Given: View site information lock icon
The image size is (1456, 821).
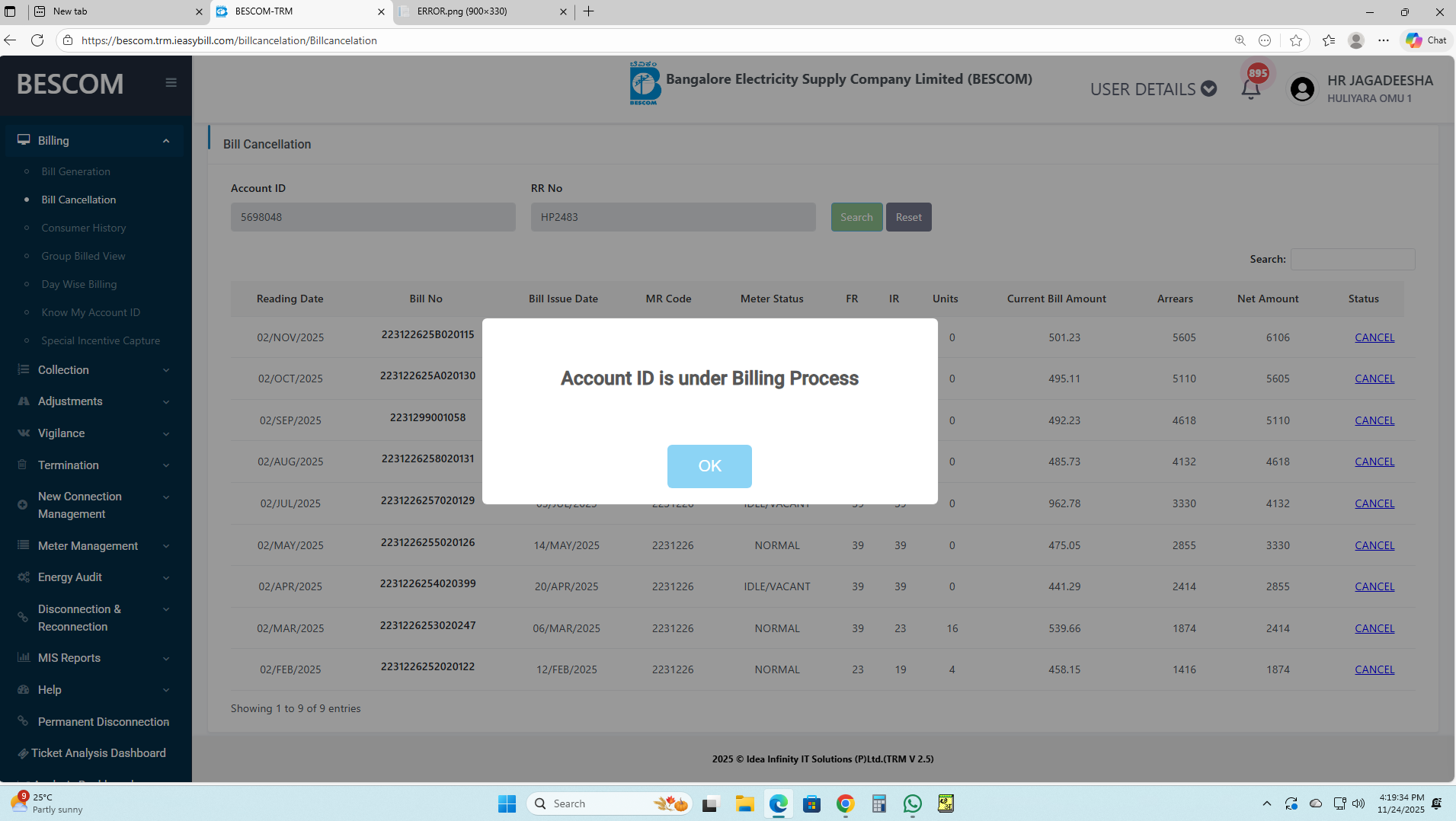Looking at the screenshot, I should pyautogui.click(x=68, y=40).
